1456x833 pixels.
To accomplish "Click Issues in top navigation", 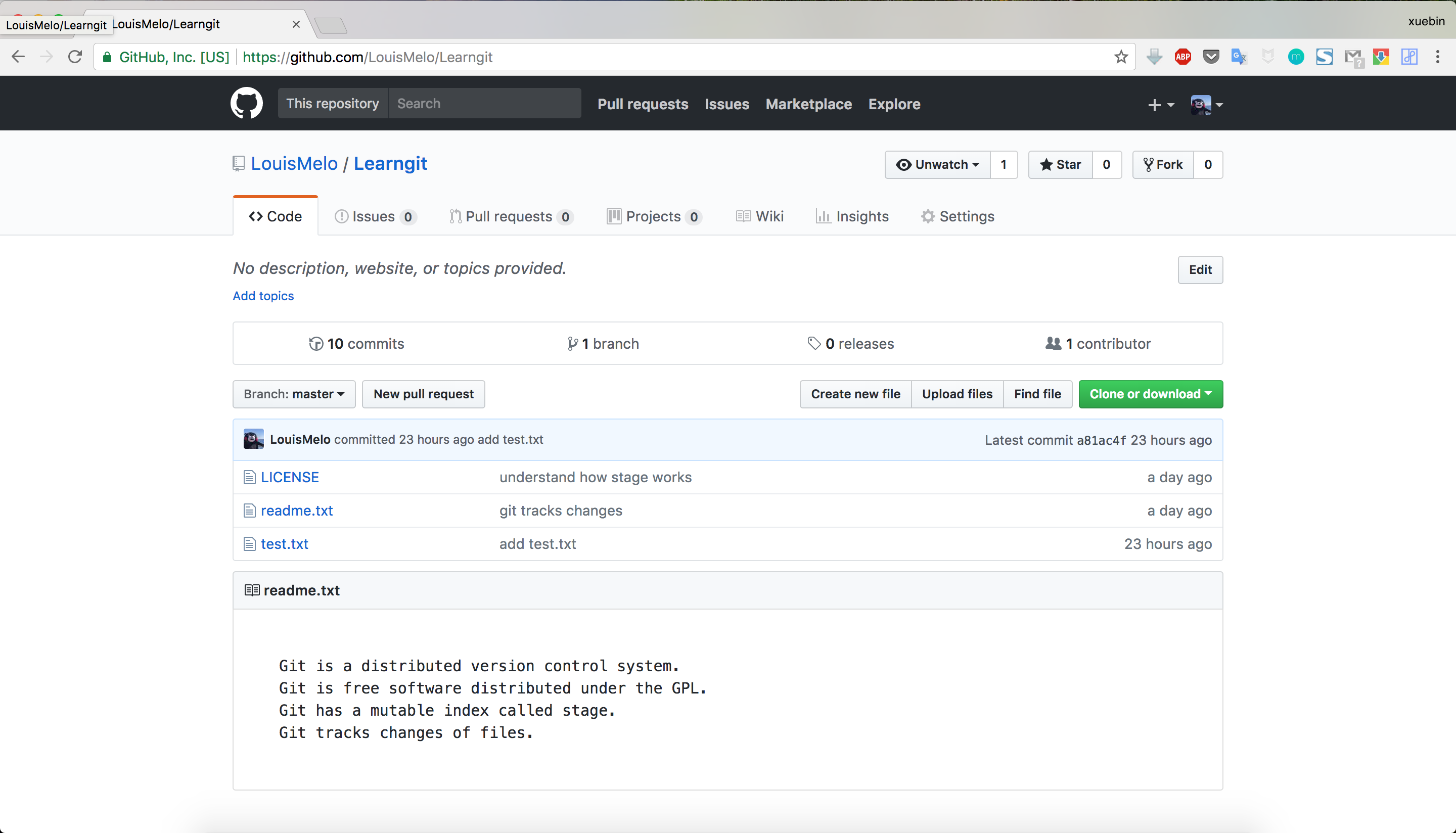I will click(x=726, y=104).
